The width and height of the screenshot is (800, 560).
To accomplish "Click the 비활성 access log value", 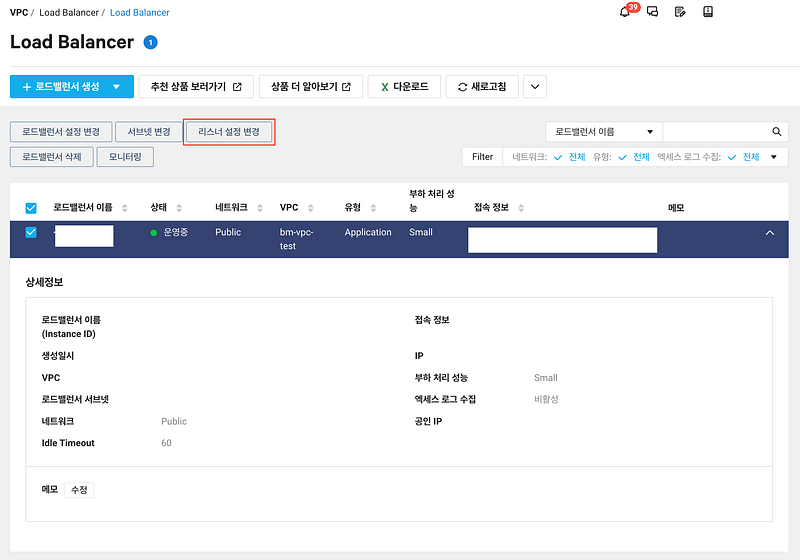I will pos(546,399).
